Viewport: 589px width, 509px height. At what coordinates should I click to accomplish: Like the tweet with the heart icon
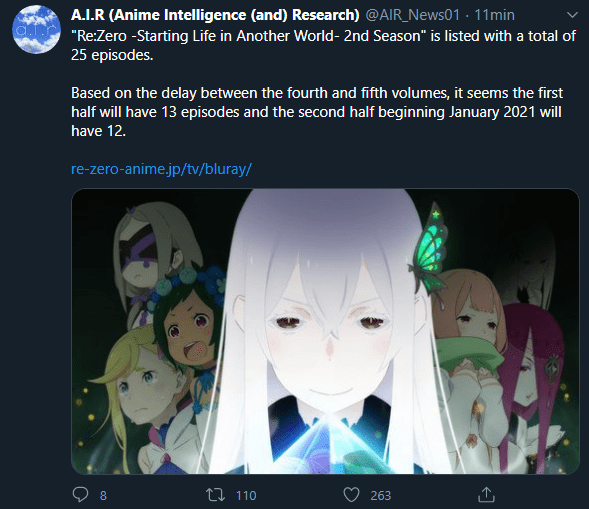pos(352,495)
